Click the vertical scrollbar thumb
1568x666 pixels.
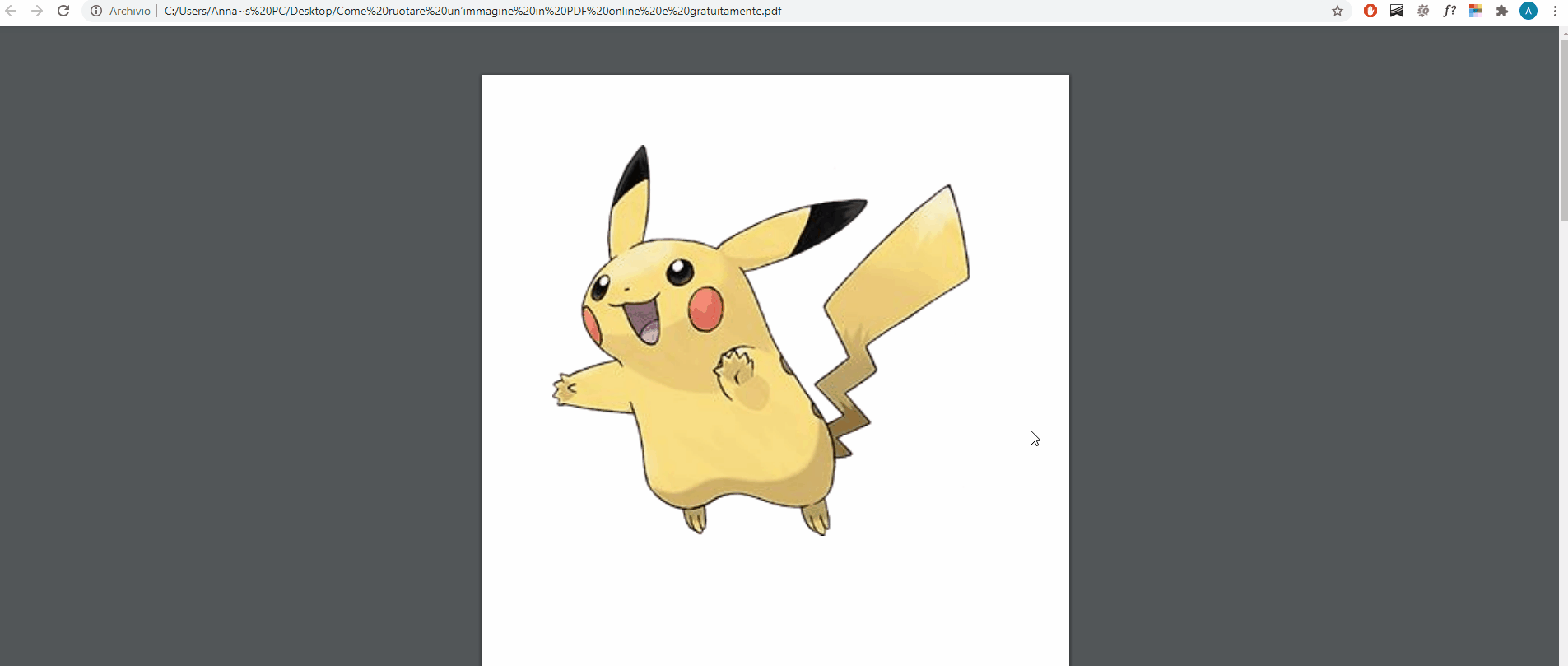pos(1563,130)
